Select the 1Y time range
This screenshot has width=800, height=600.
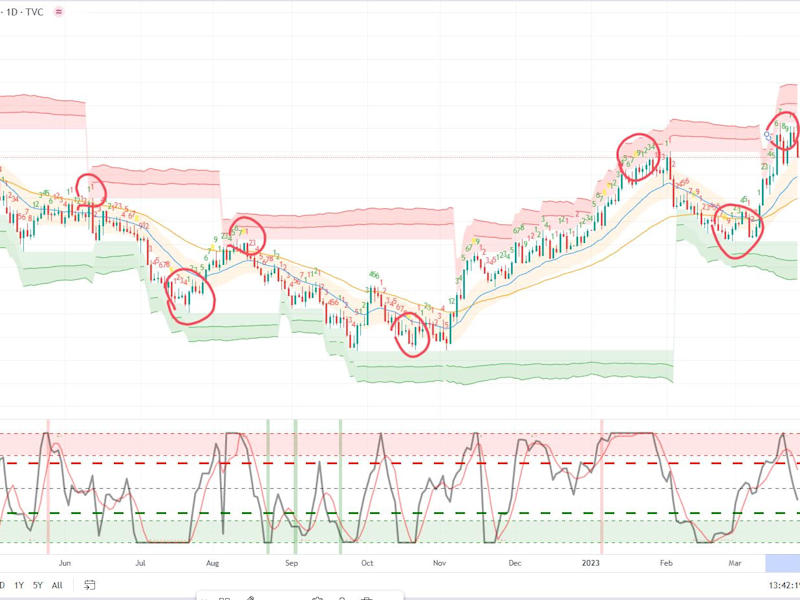(x=19, y=585)
